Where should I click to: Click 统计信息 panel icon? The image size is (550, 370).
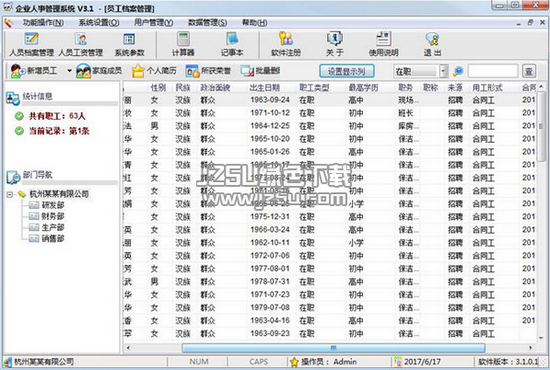(13, 98)
